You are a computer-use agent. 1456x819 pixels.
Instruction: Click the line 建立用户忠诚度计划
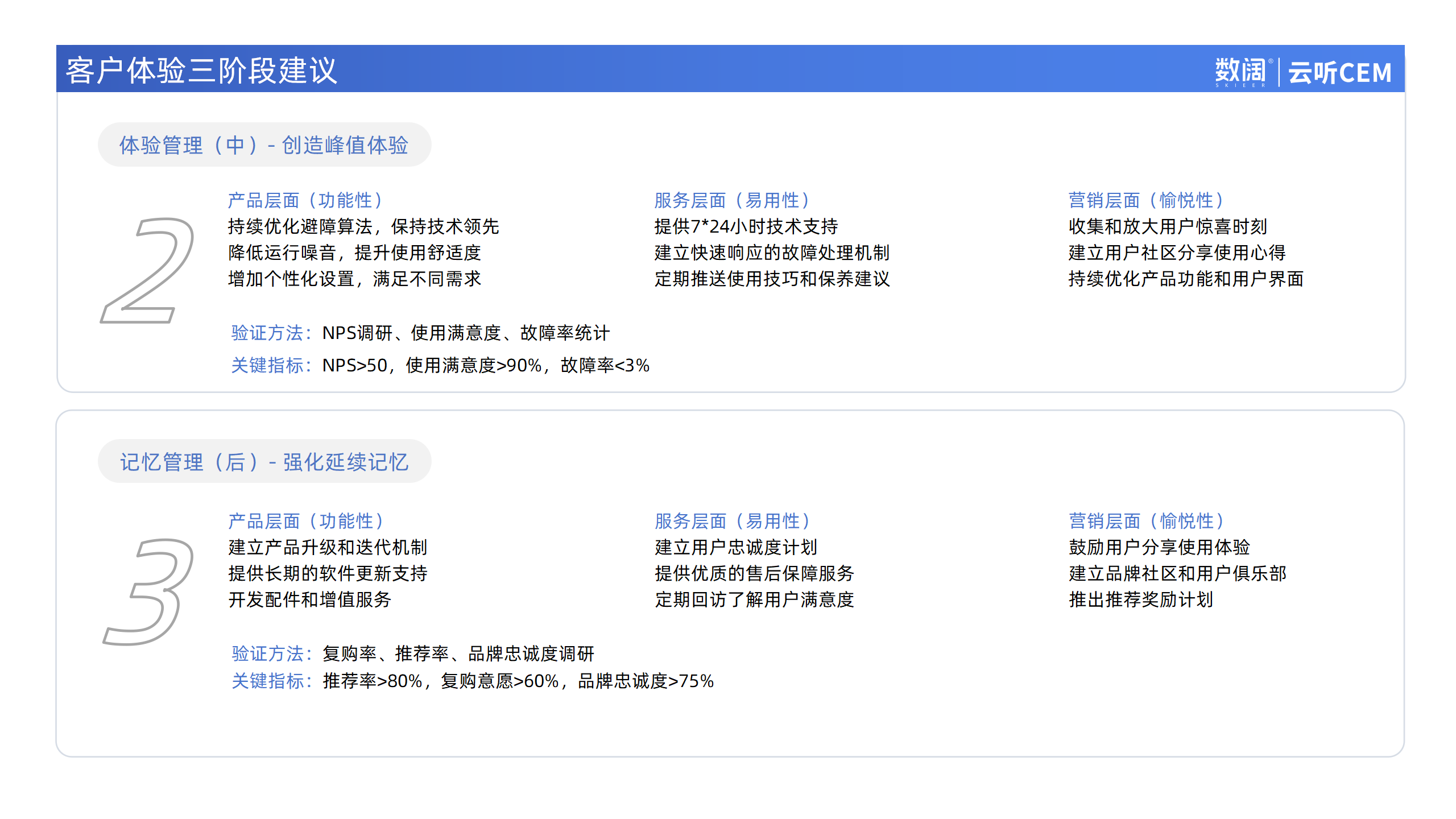(x=736, y=547)
